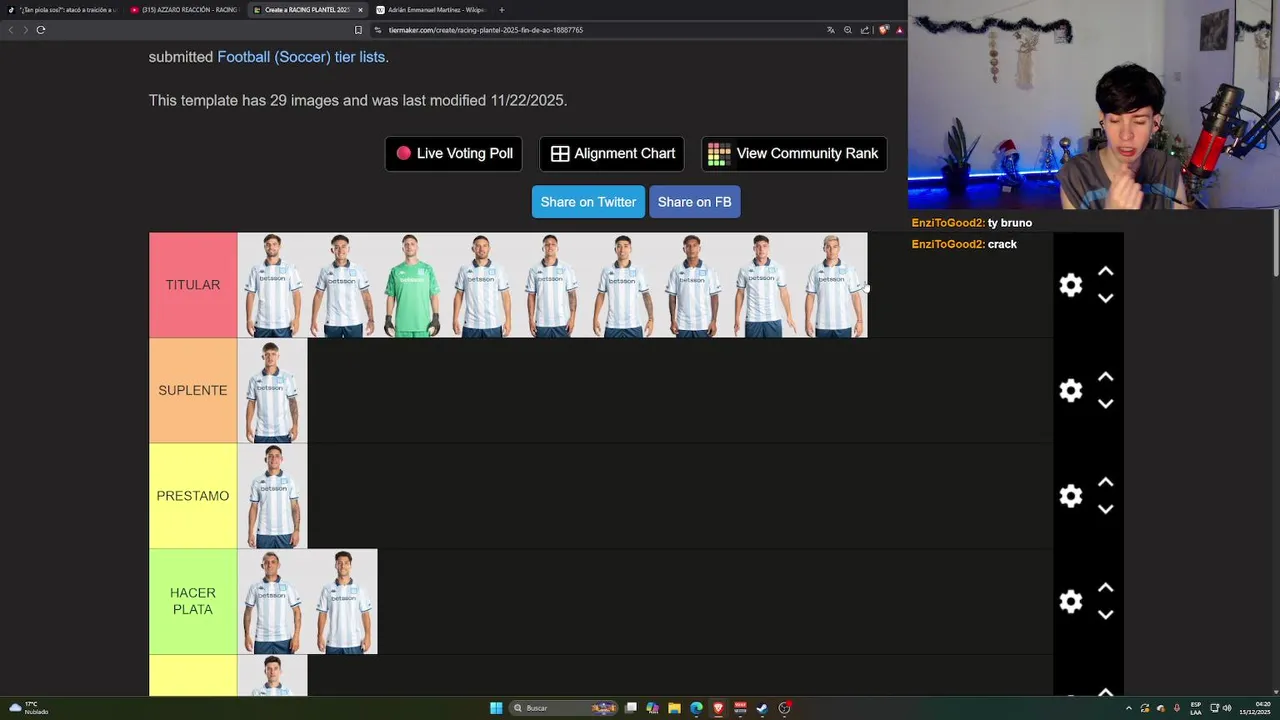The width and height of the screenshot is (1280, 720).
Task: Click the zoom icon in address bar
Action: click(847, 30)
